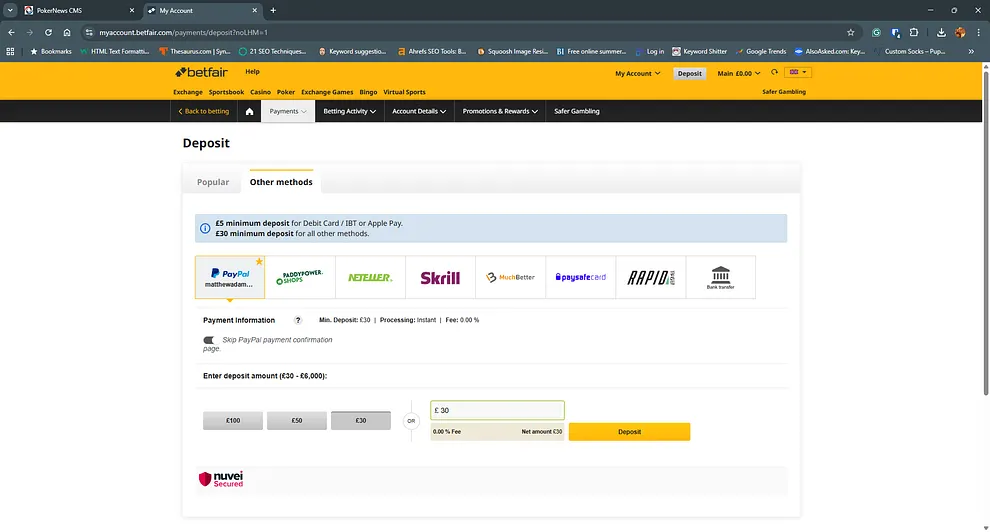
Task: Click the deposit amount input field
Action: (498, 410)
